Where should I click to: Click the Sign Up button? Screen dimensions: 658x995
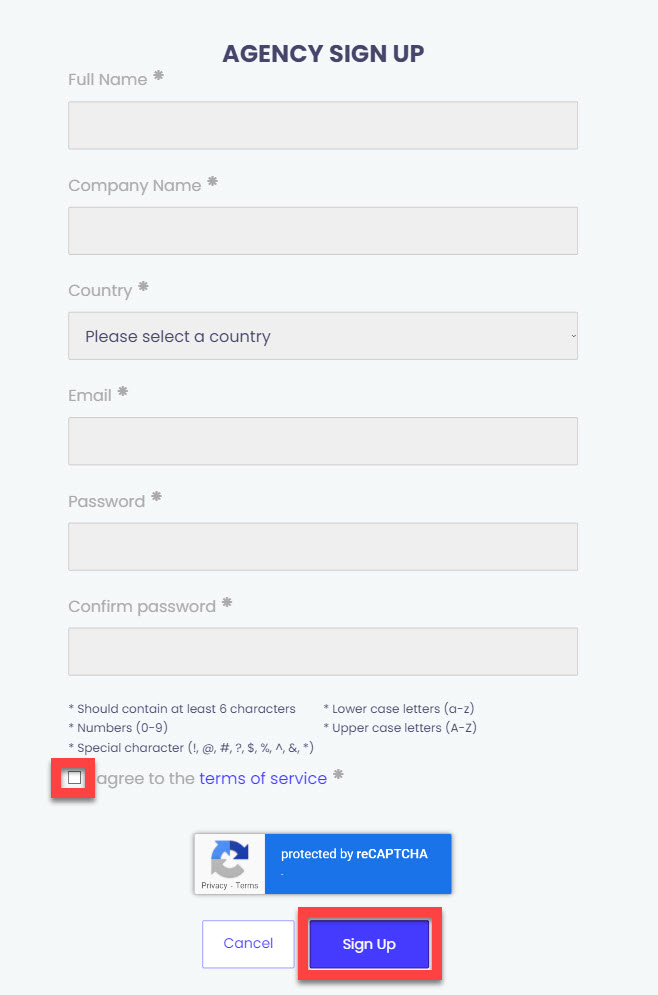pos(369,944)
